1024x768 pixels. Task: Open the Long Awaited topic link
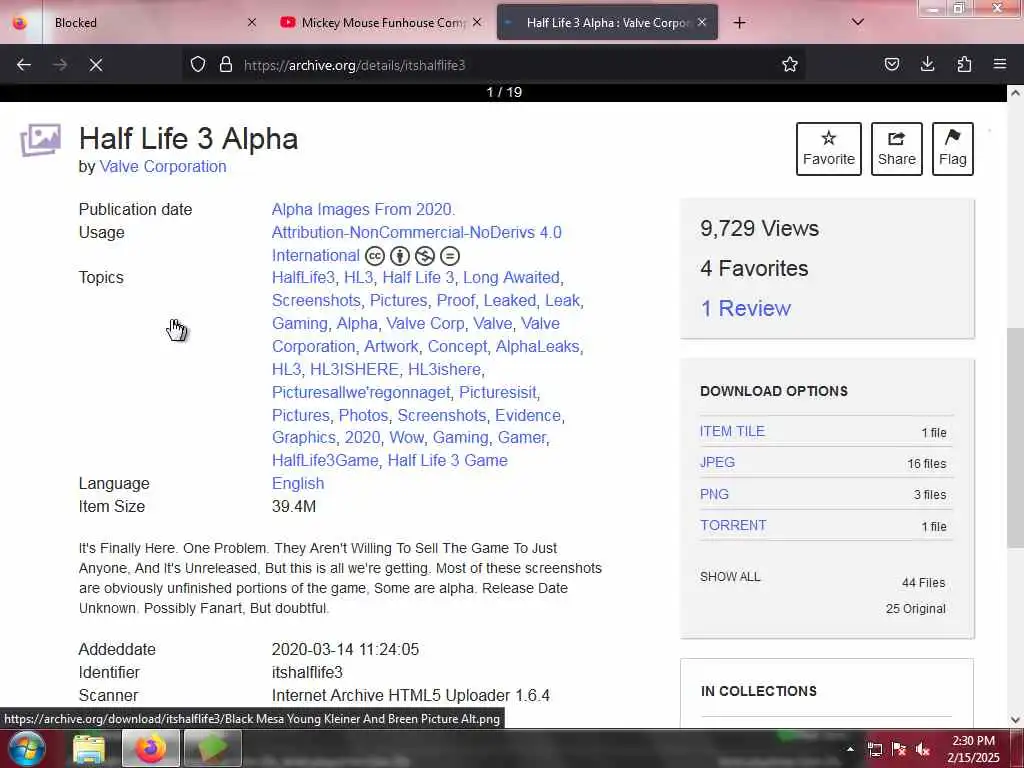pos(511,278)
